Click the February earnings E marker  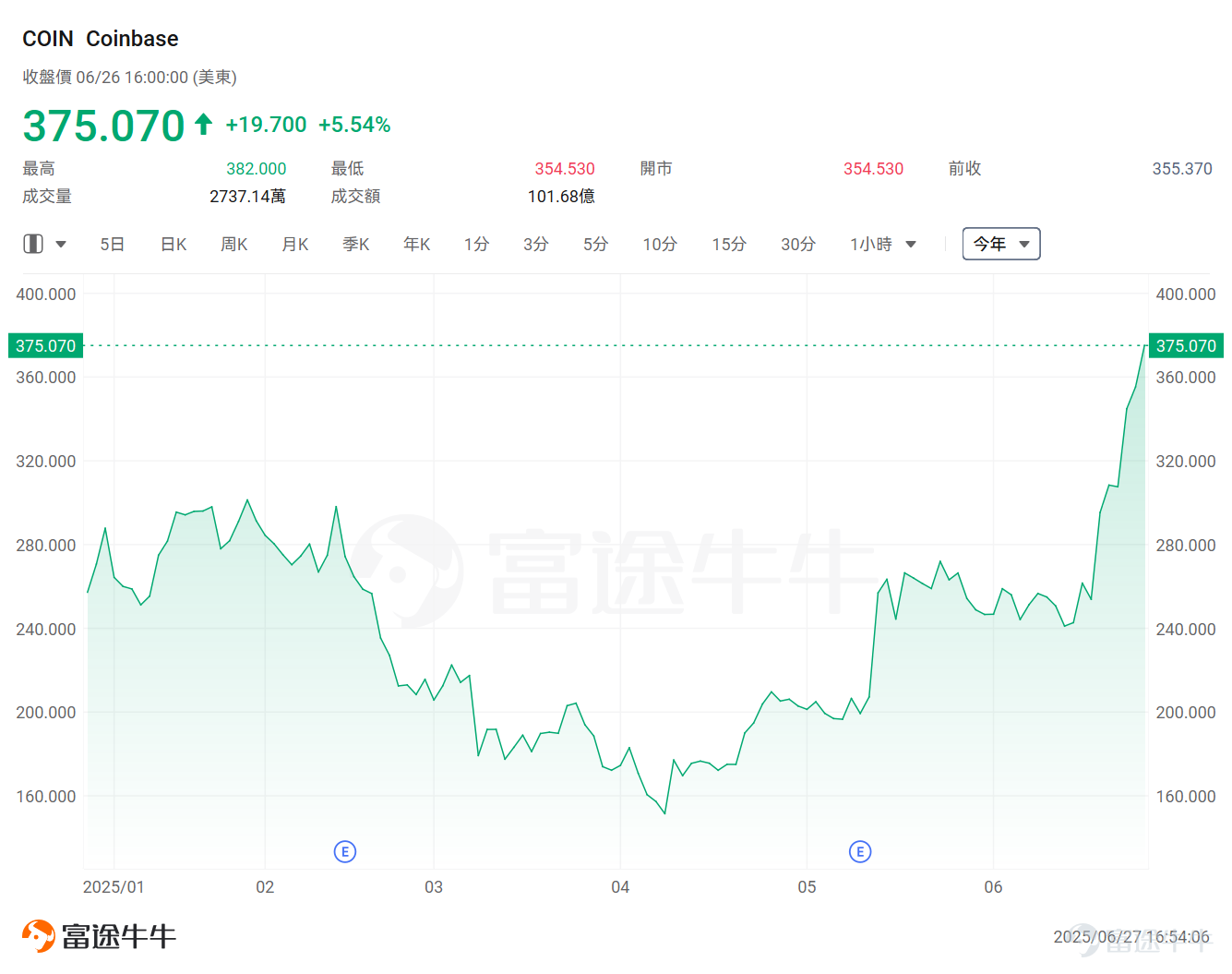pos(345,851)
